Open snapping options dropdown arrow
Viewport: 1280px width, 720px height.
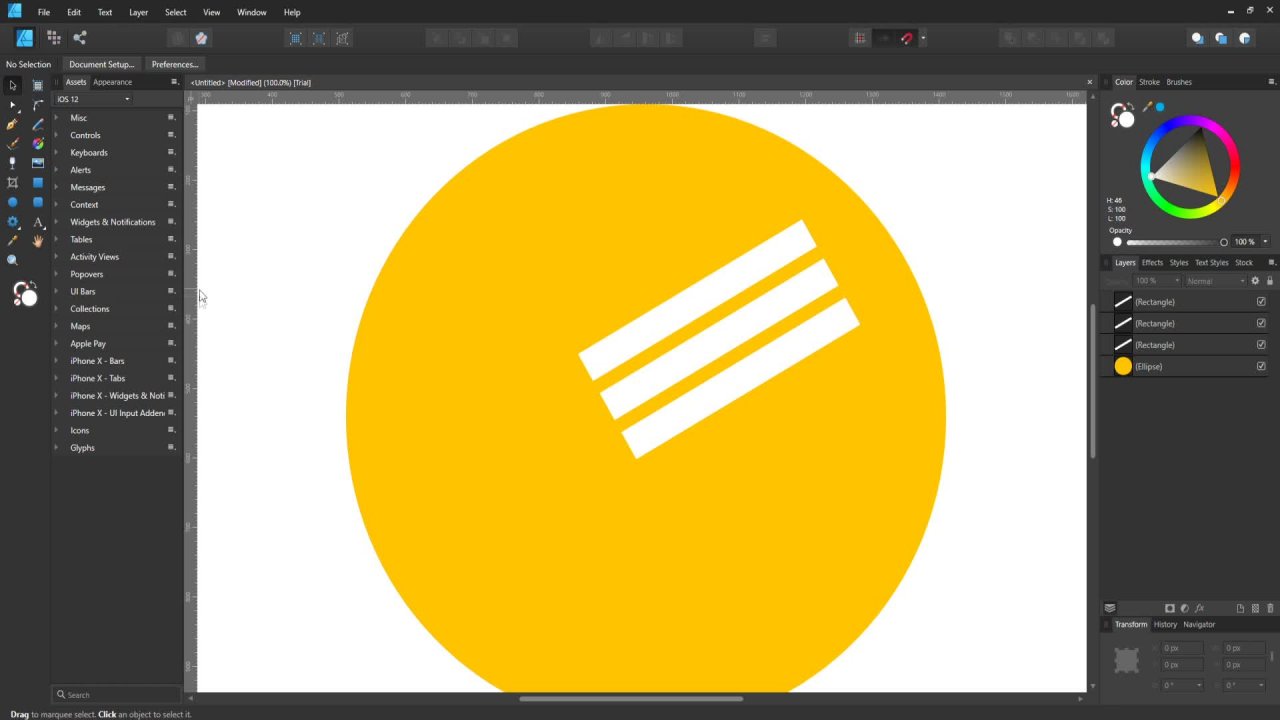(923, 38)
